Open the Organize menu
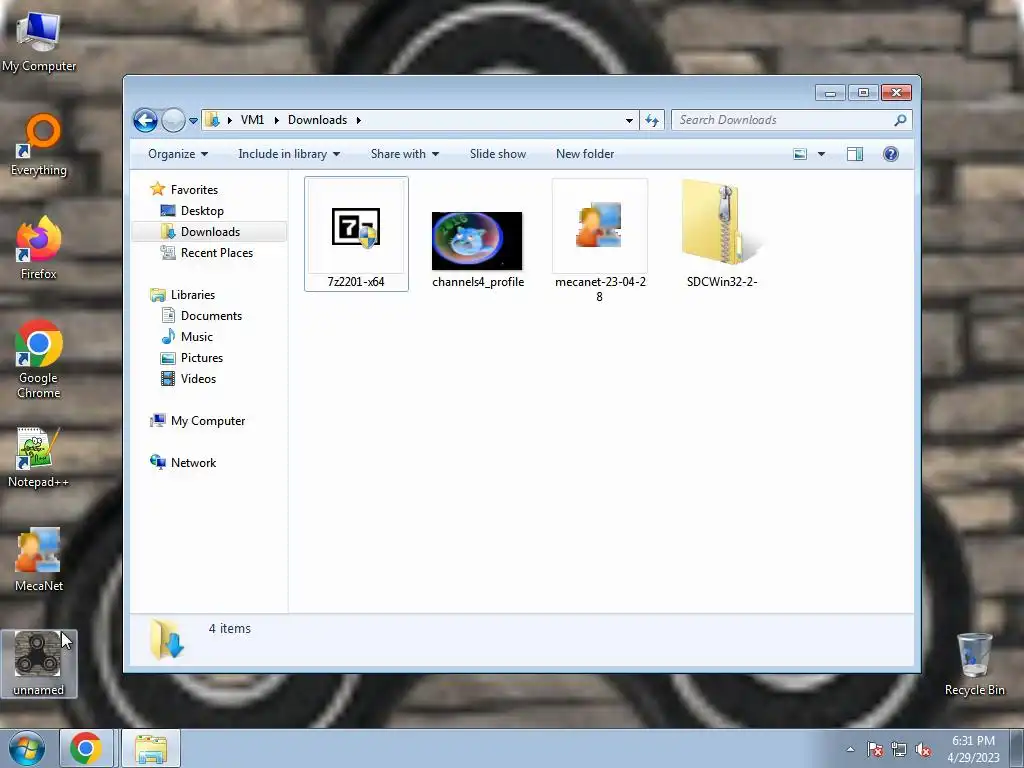This screenshot has width=1024, height=768. coord(178,154)
